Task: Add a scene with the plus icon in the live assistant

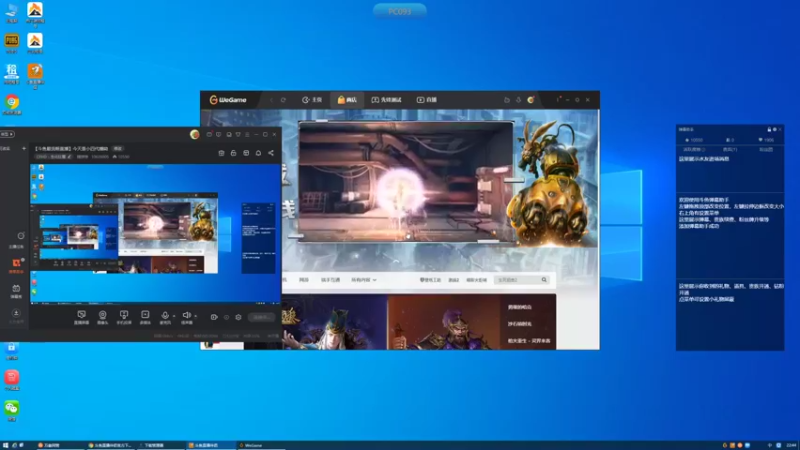Action: point(23,148)
